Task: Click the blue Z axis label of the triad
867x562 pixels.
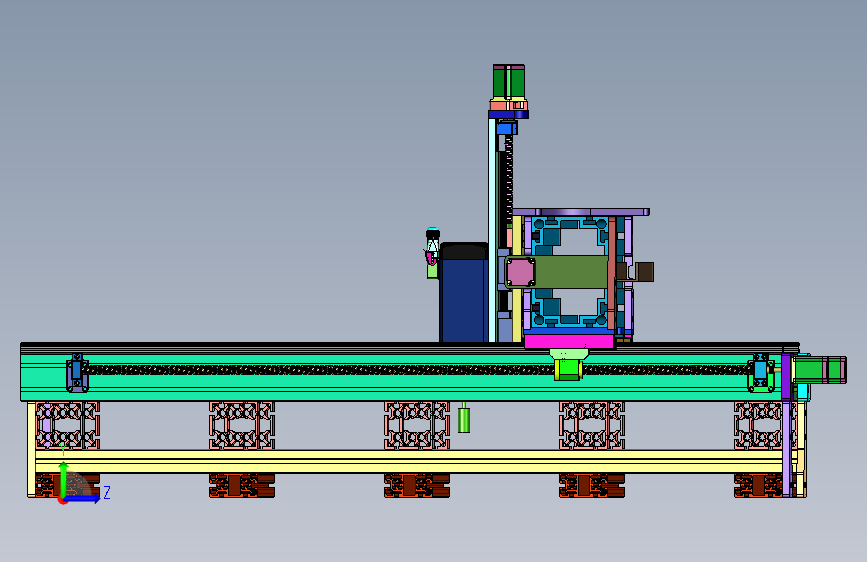Action: pos(107,492)
